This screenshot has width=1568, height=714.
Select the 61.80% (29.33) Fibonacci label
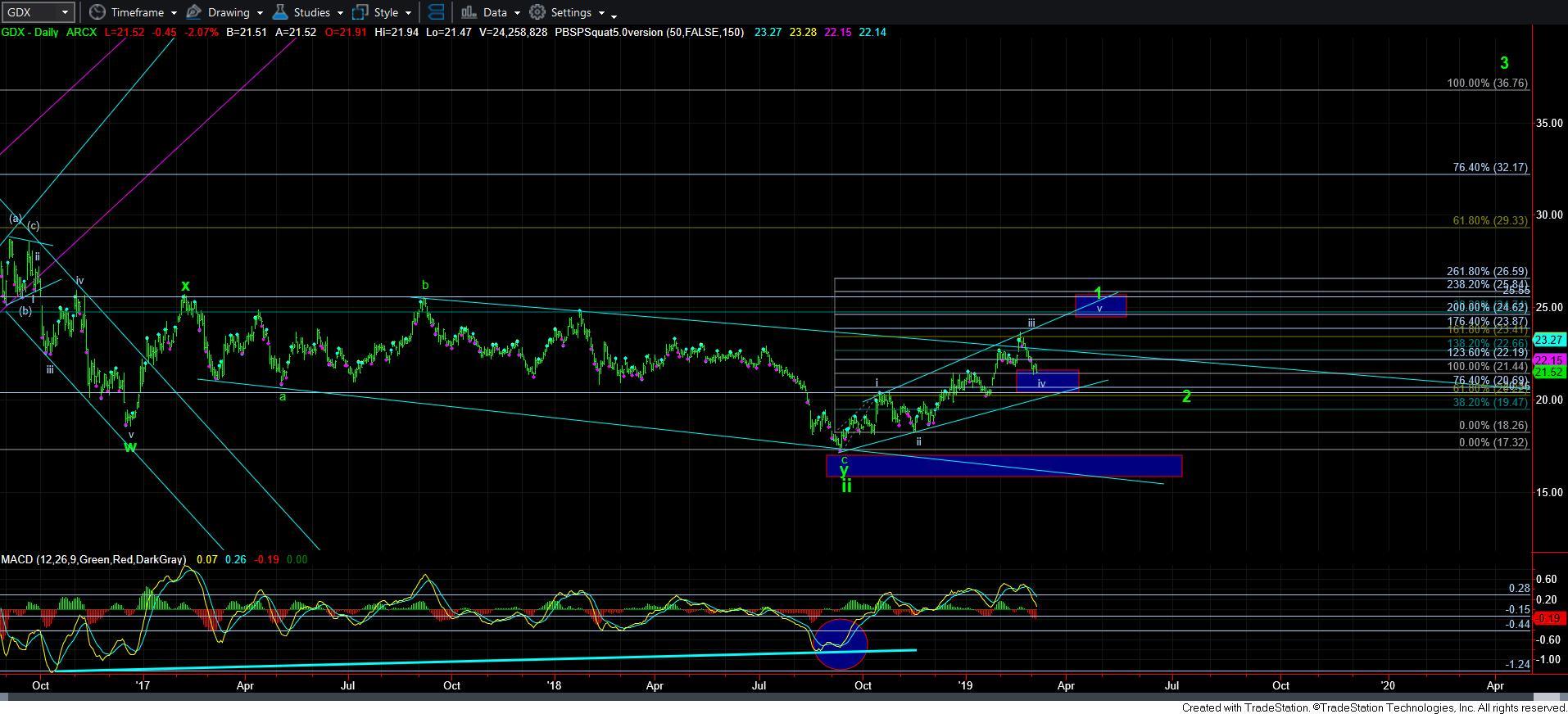pyautogui.click(x=1490, y=221)
